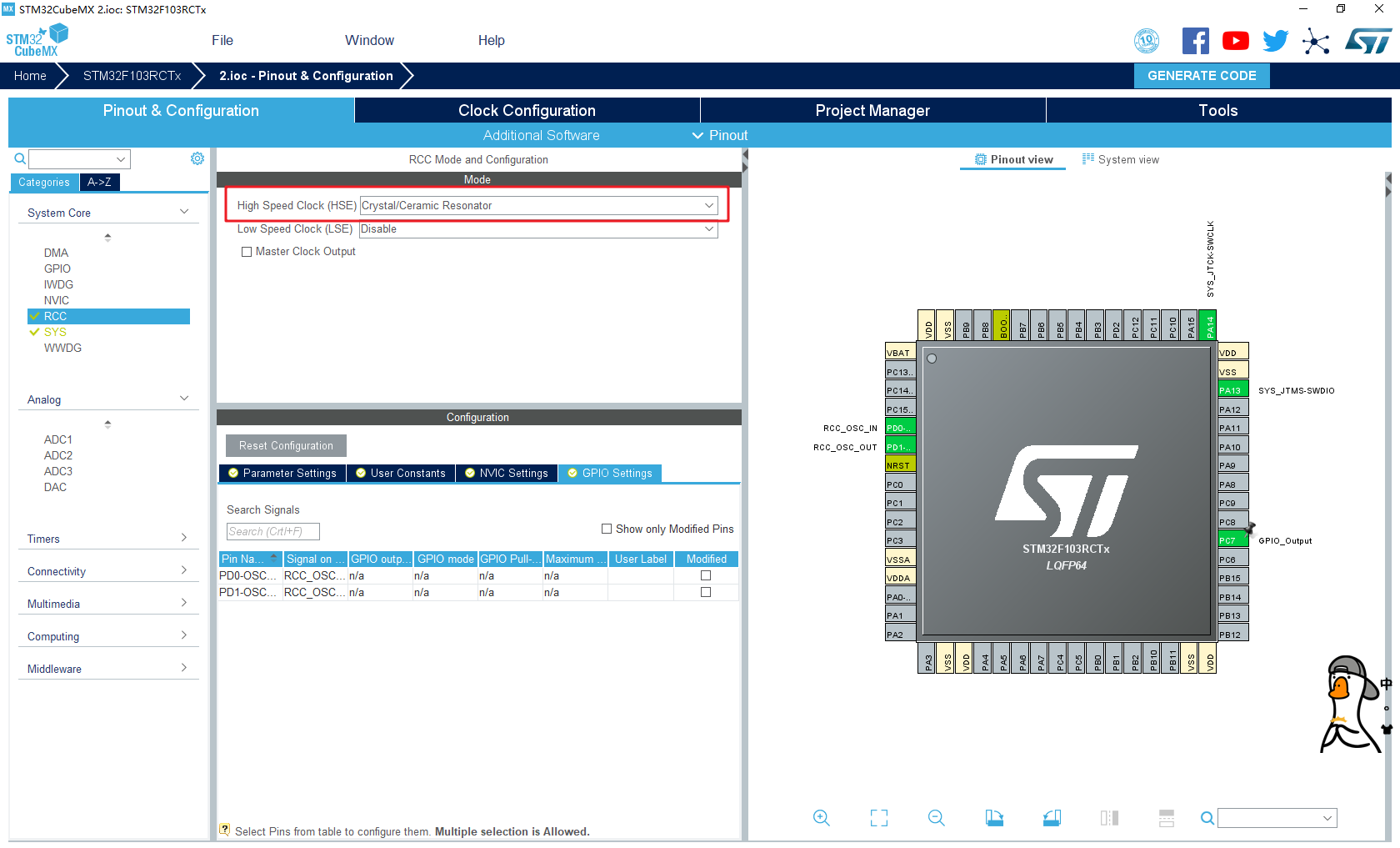Open the Low Speed Clock (LSE) dropdown
1400x848 pixels.
(538, 229)
